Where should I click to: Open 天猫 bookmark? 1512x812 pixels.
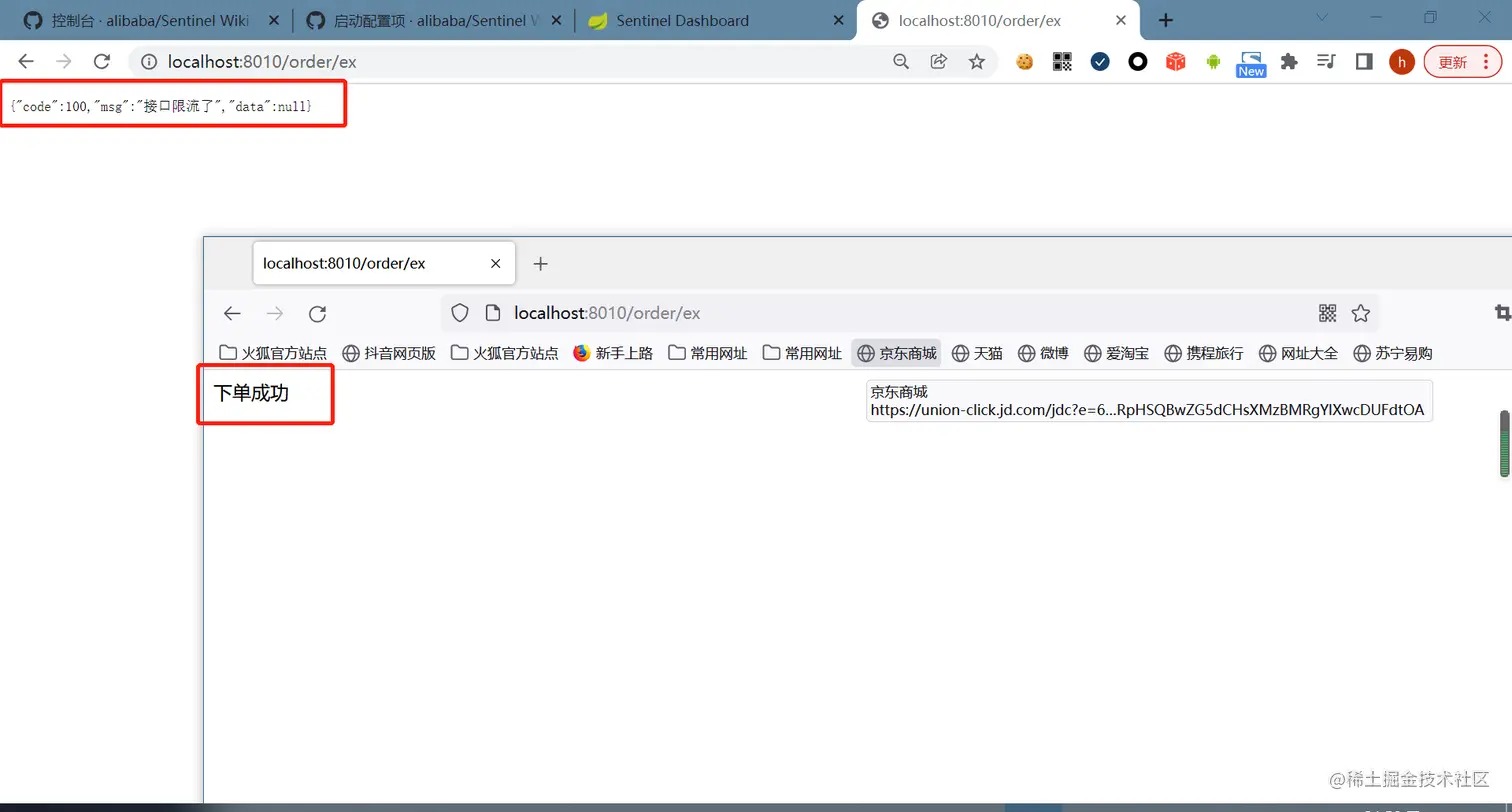point(977,352)
